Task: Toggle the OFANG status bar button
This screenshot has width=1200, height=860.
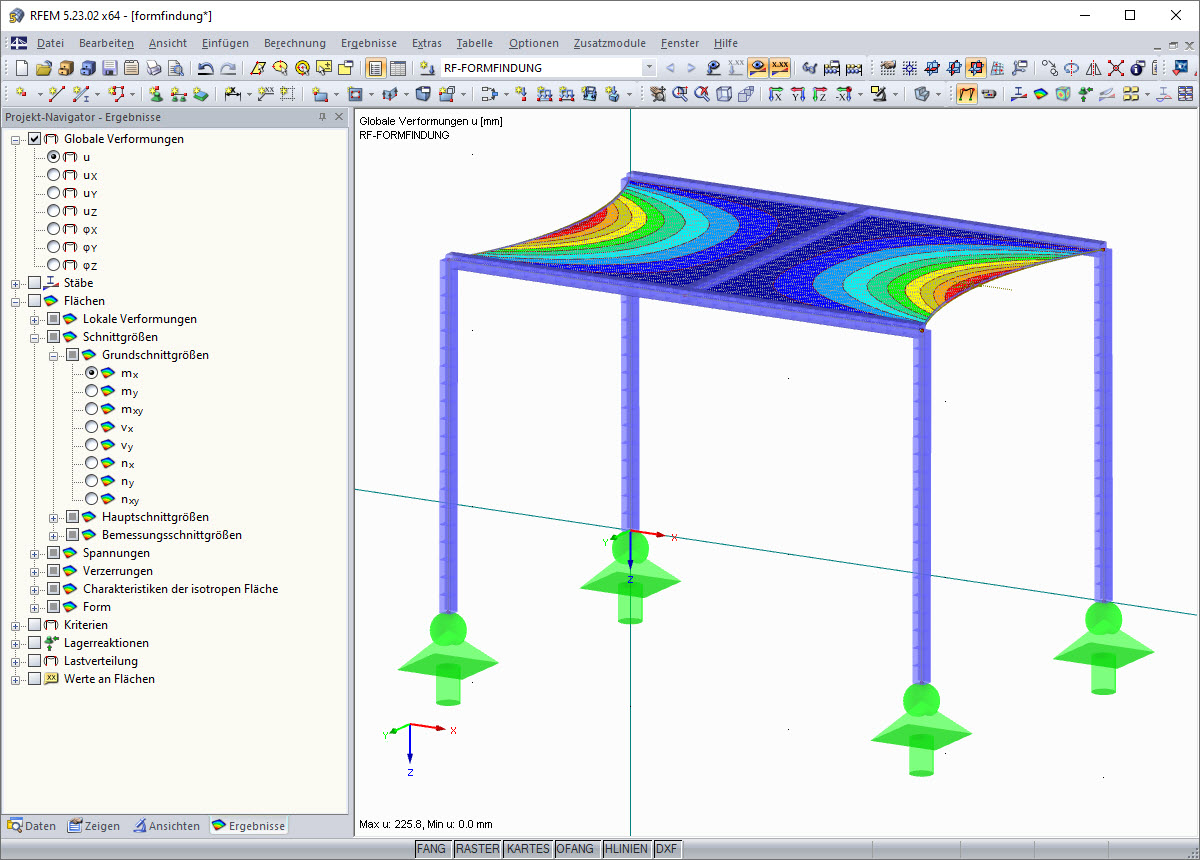Action: pos(577,849)
